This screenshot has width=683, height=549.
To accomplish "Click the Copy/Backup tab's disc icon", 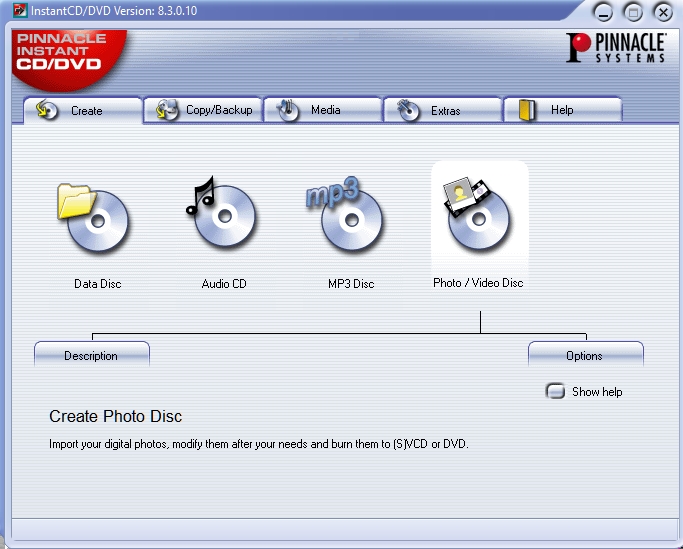I will click(x=167, y=110).
